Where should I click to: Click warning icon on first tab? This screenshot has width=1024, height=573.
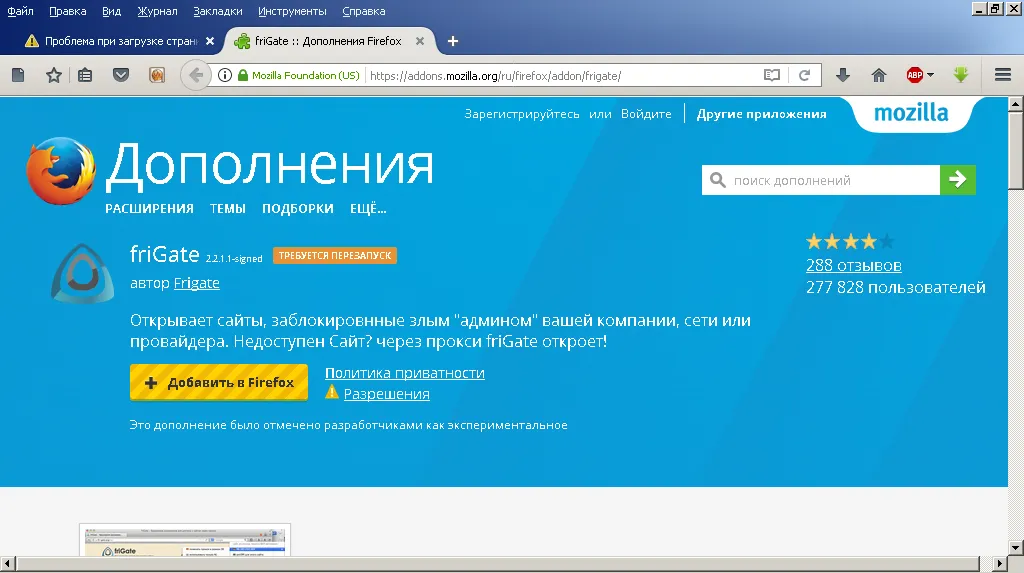tap(31, 41)
